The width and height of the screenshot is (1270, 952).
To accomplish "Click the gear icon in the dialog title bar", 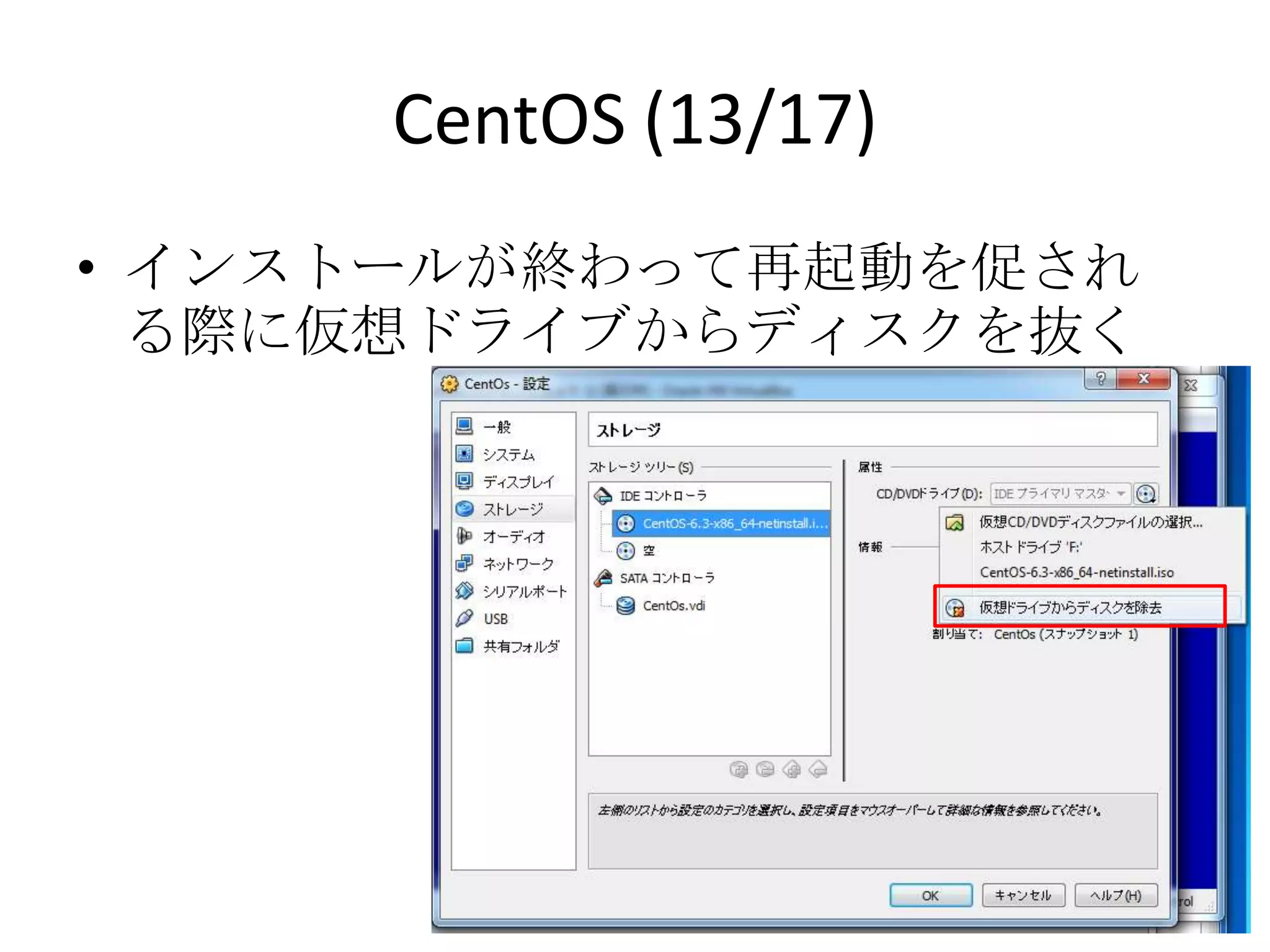I will 450,384.
